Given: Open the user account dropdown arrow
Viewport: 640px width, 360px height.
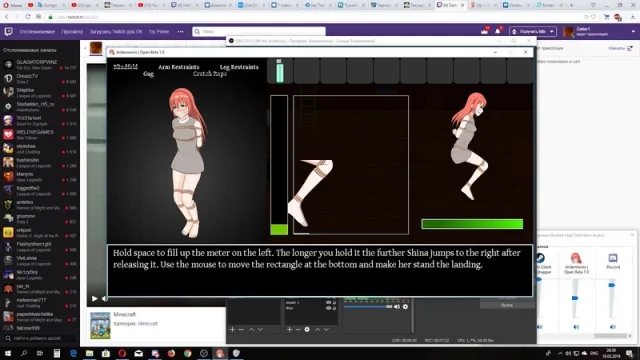Looking at the screenshot, I should pyautogui.click(x=633, y=31).
